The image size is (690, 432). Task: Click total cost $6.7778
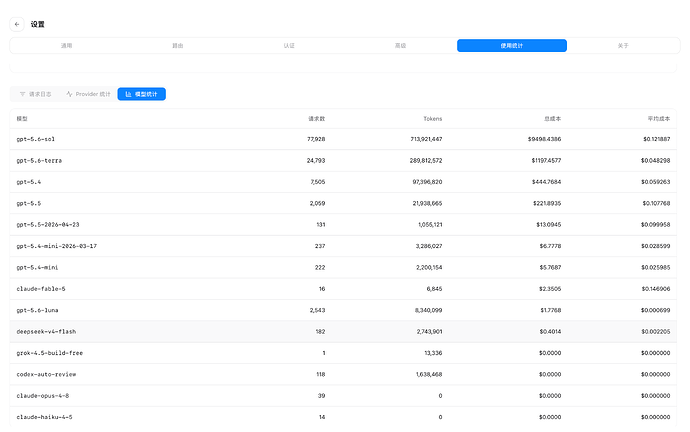[551, 246]
